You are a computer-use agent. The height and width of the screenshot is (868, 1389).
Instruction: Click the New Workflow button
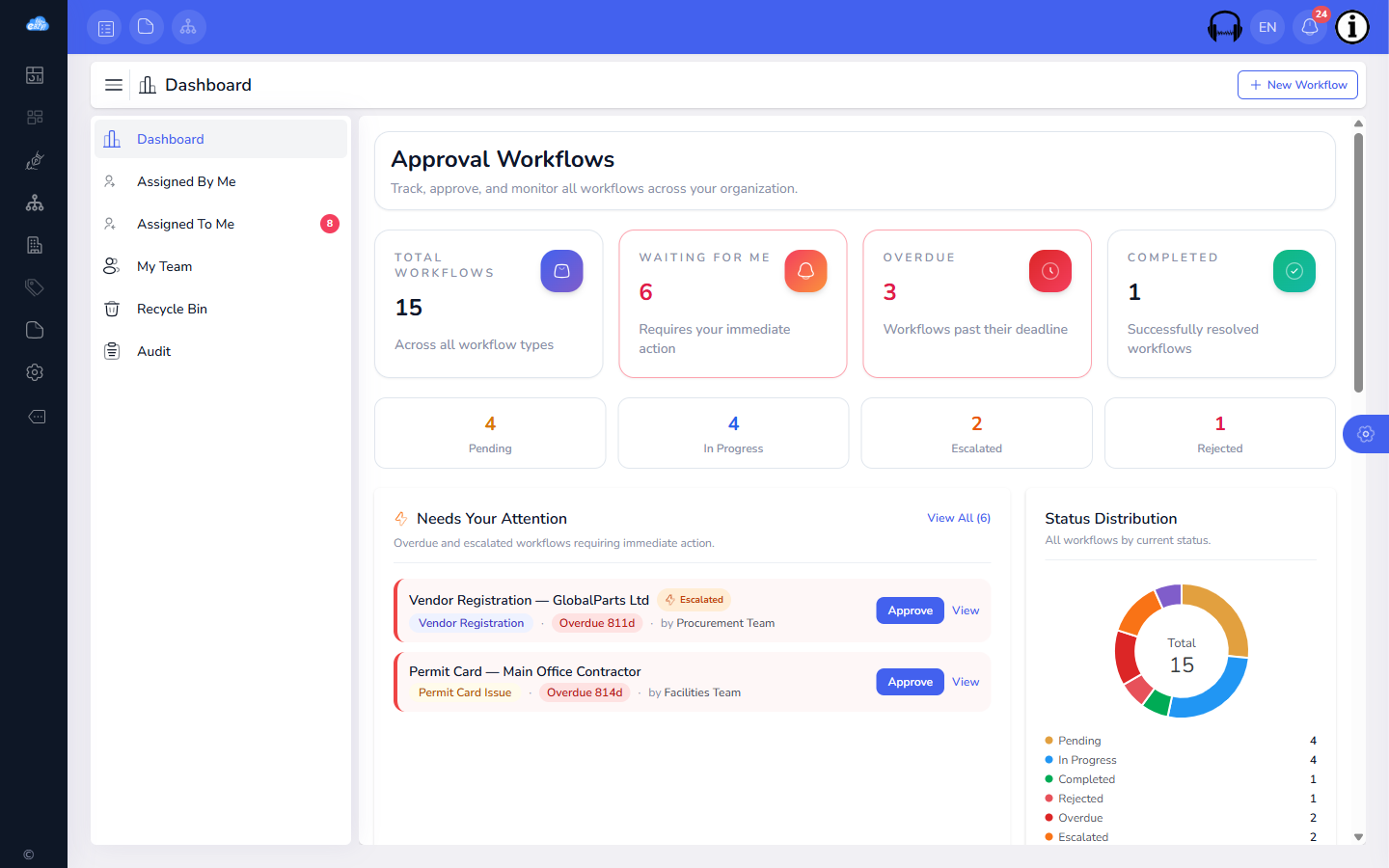pos(1297,85)
